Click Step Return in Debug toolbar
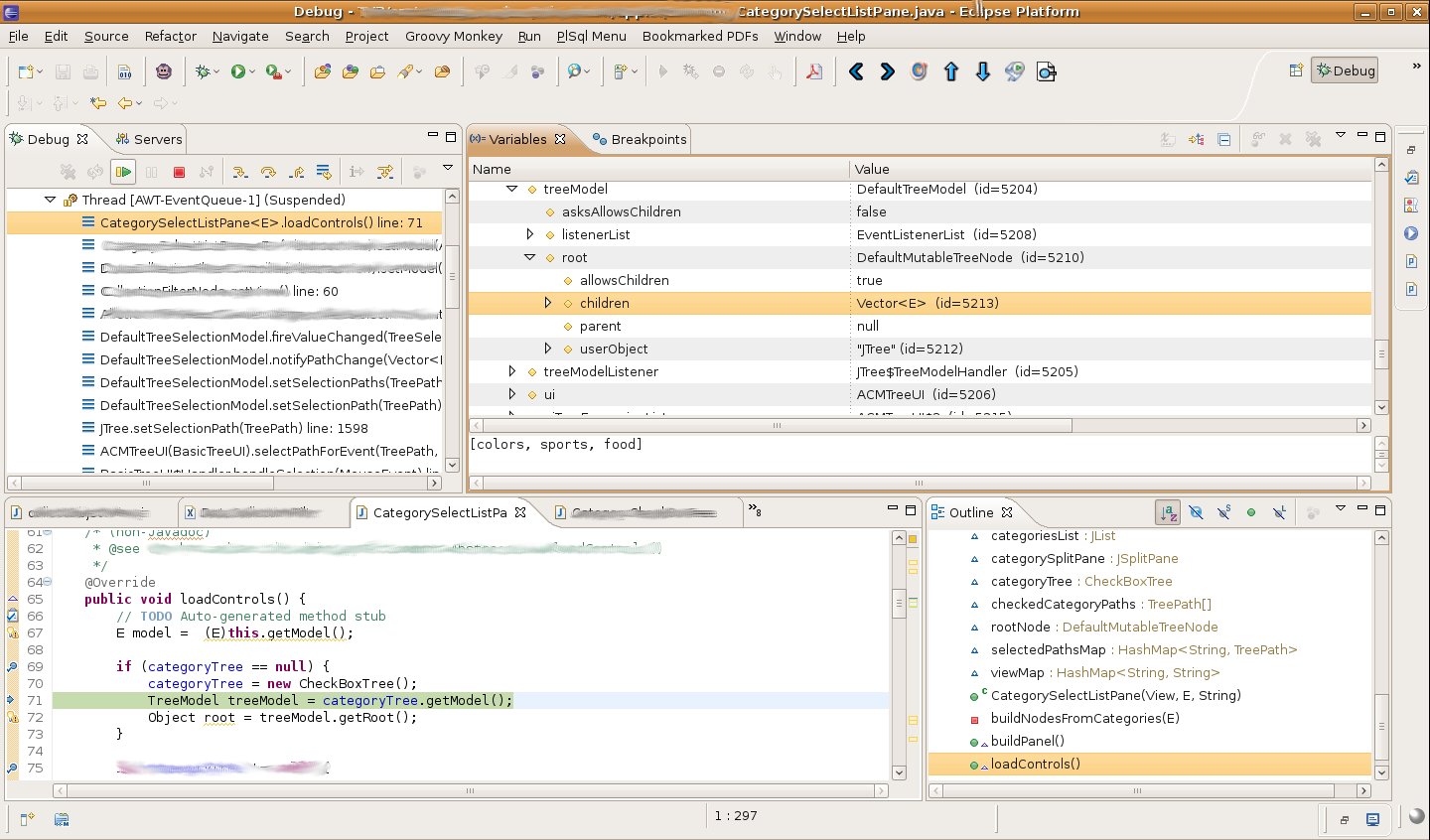The width and height of the screenshot is (1430, 840). (x=296, y=172)
